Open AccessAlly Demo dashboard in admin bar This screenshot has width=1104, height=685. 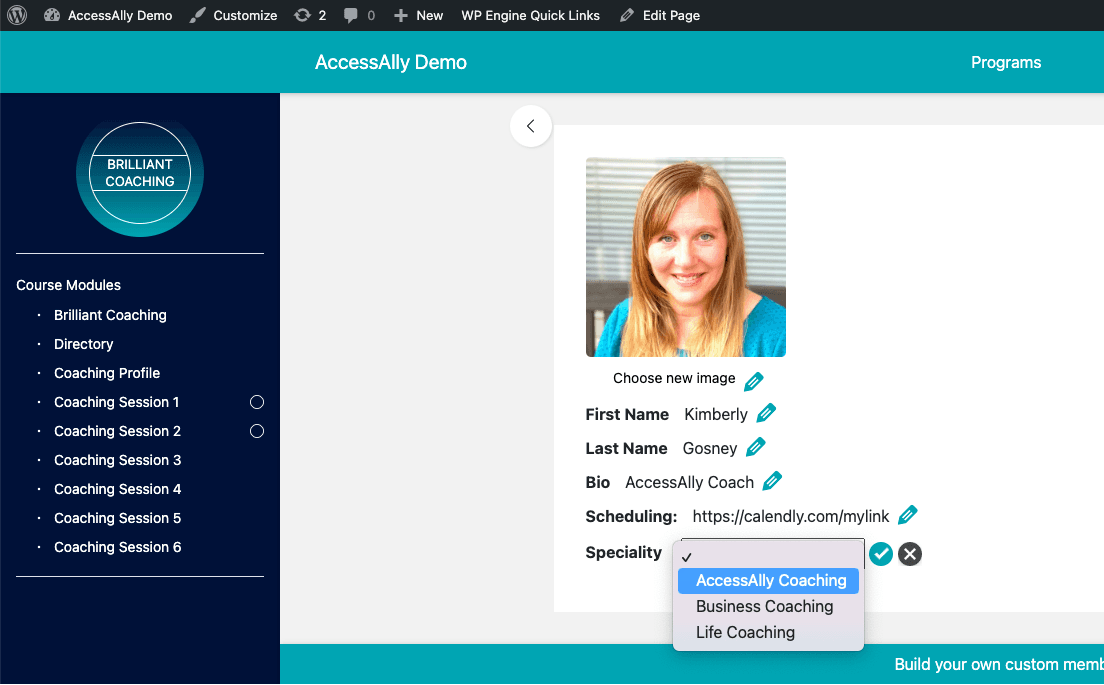[x=108, y=15]
